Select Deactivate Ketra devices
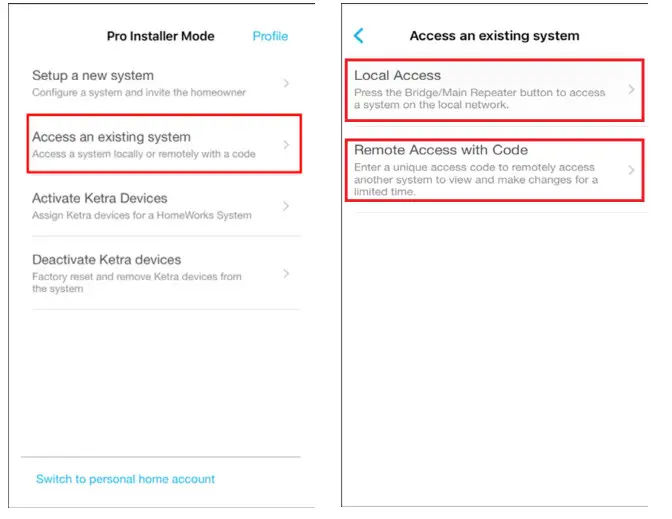The width and height of the screenshot is (672, 519). click(x=164, y=273)
